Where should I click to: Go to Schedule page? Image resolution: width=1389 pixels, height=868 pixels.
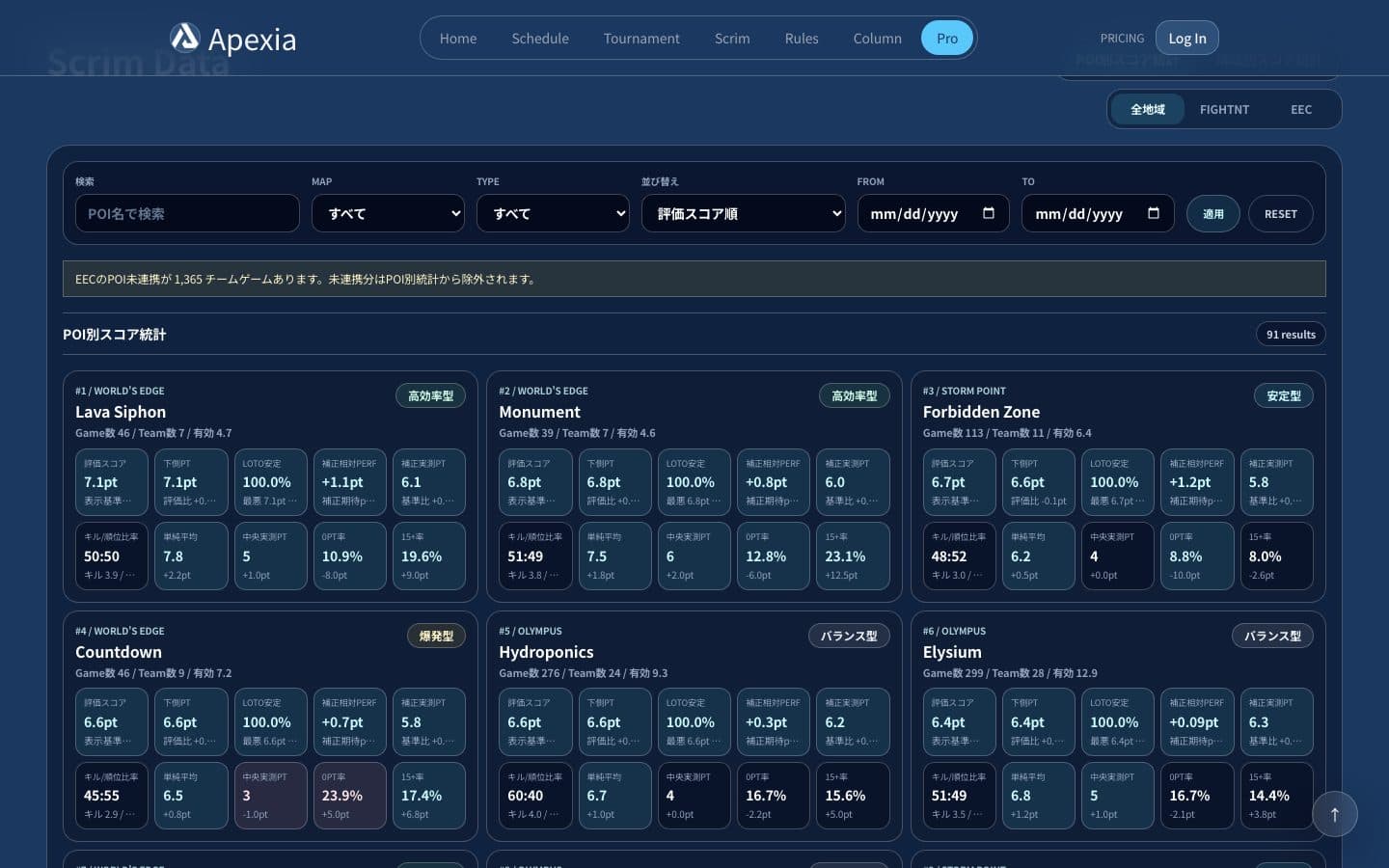point(540,39)
